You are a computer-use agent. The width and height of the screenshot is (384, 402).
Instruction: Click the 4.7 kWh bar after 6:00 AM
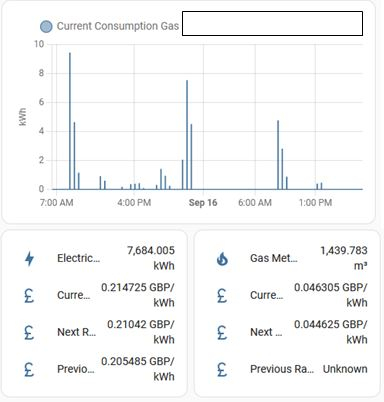(x=278, y=155)
